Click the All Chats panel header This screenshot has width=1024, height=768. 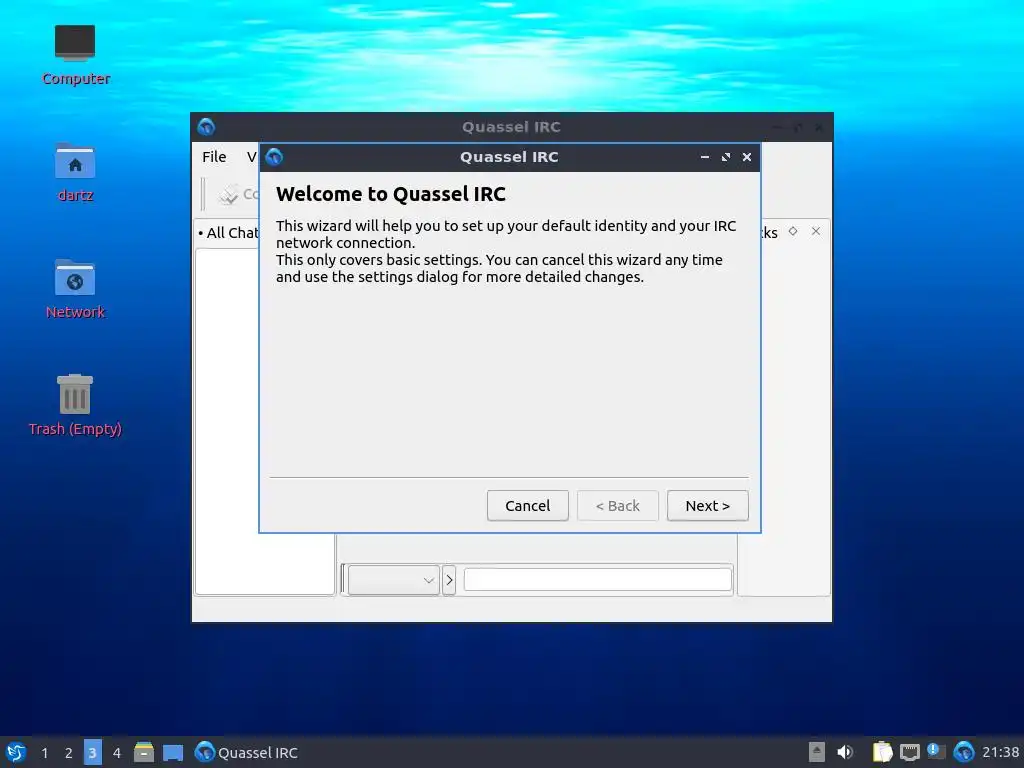pos(229,232)
